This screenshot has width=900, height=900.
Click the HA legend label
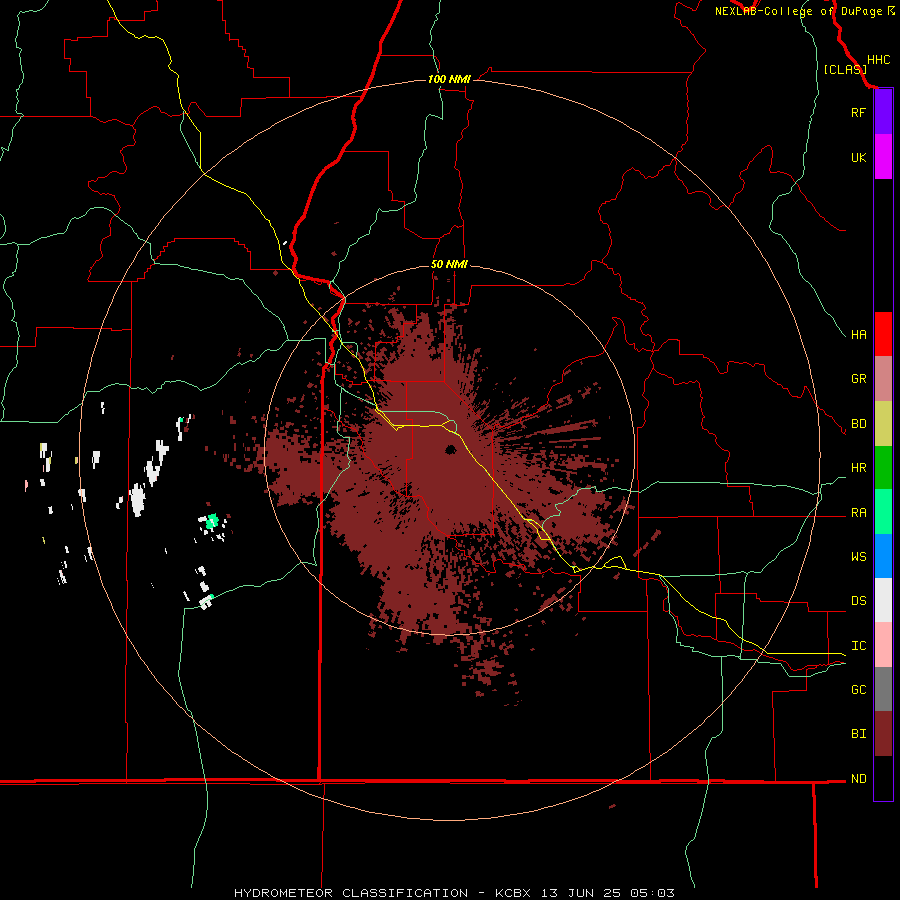coord(858,334)
